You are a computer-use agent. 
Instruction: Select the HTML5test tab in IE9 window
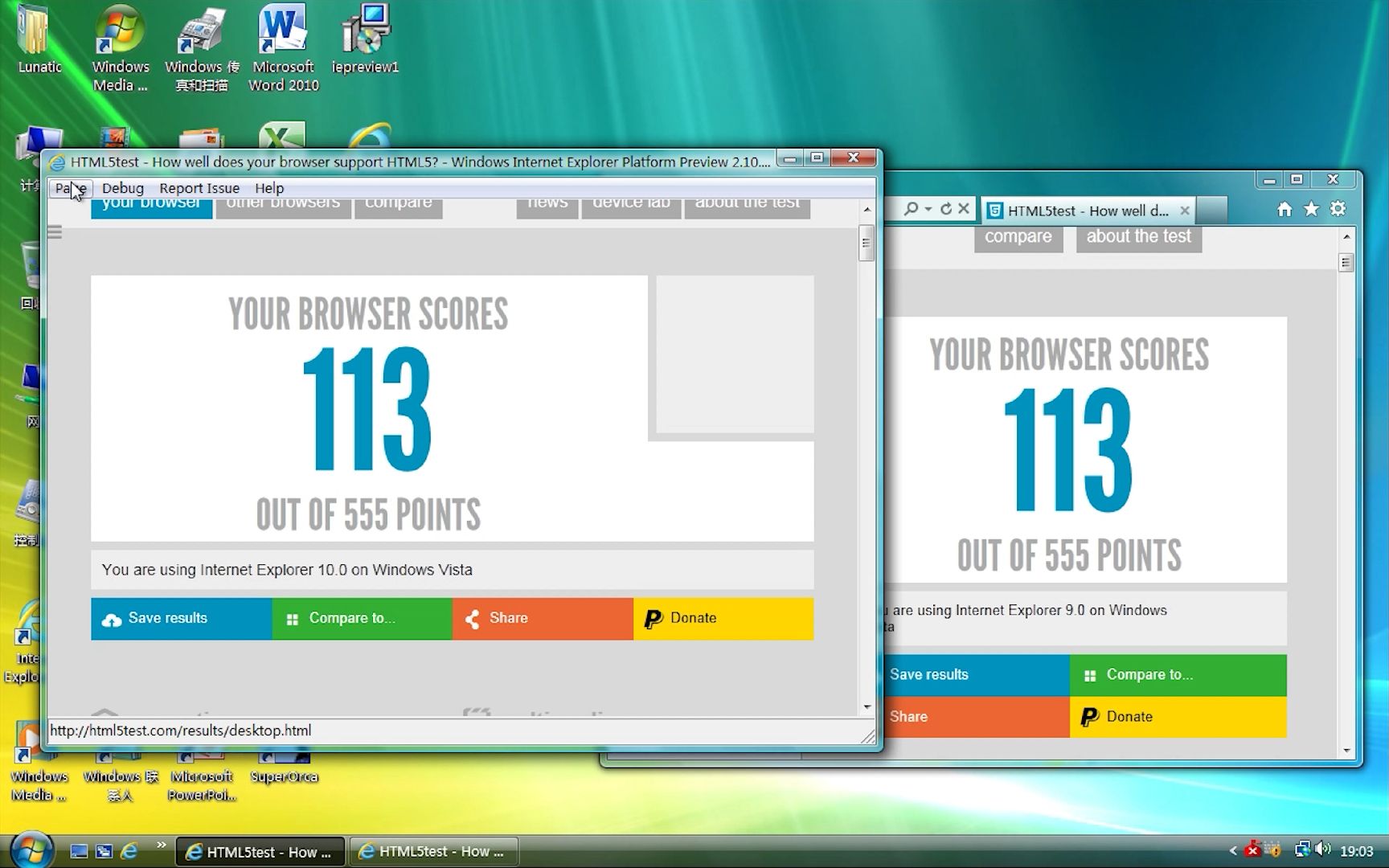(1088, 211)
